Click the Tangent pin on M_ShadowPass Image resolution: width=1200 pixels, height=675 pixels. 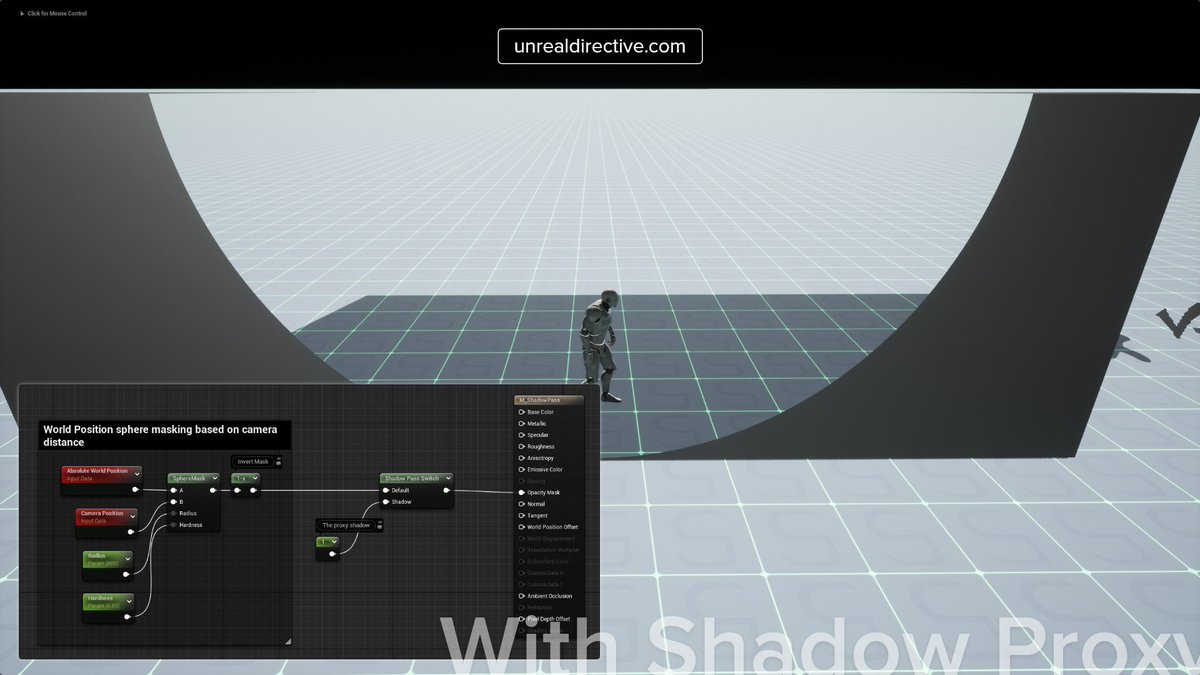(x=522, y=516)
